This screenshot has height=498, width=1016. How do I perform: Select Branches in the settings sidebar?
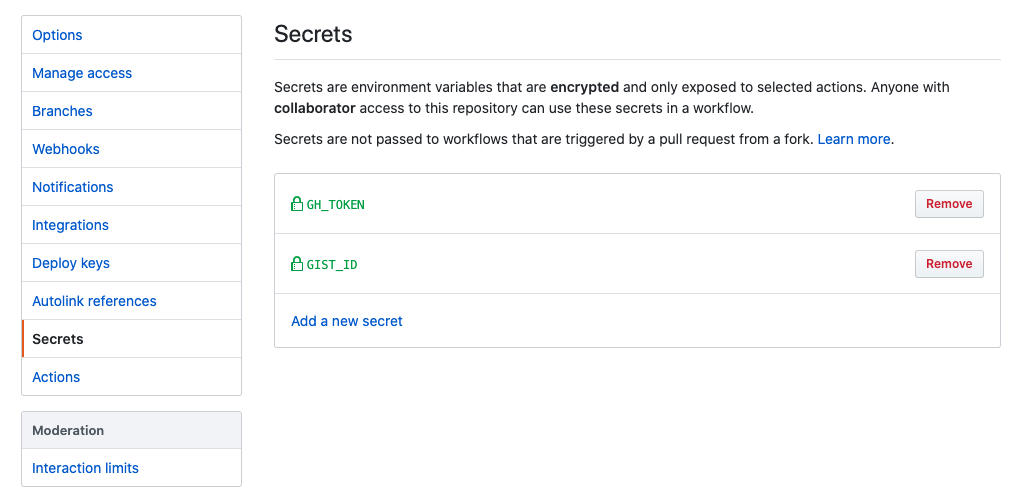pyautogui.click(x=62, y=111)
